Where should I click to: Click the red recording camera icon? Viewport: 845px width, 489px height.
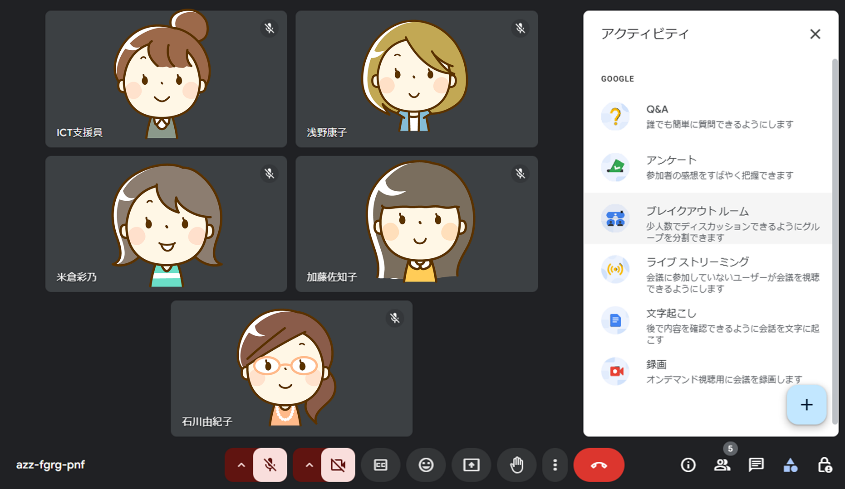[615, 371]
